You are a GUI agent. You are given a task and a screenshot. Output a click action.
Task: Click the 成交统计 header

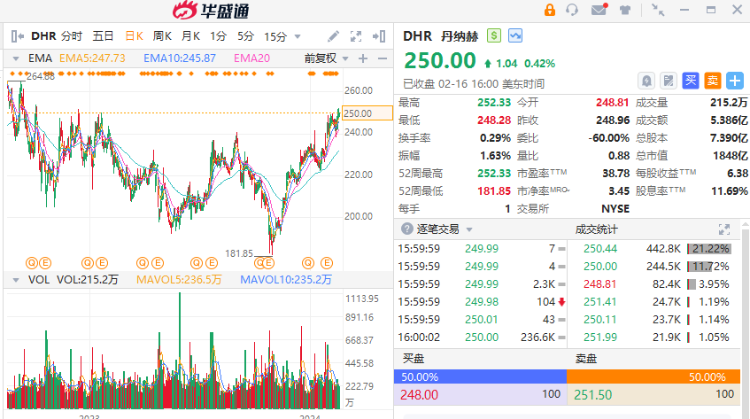click(596, 230)
